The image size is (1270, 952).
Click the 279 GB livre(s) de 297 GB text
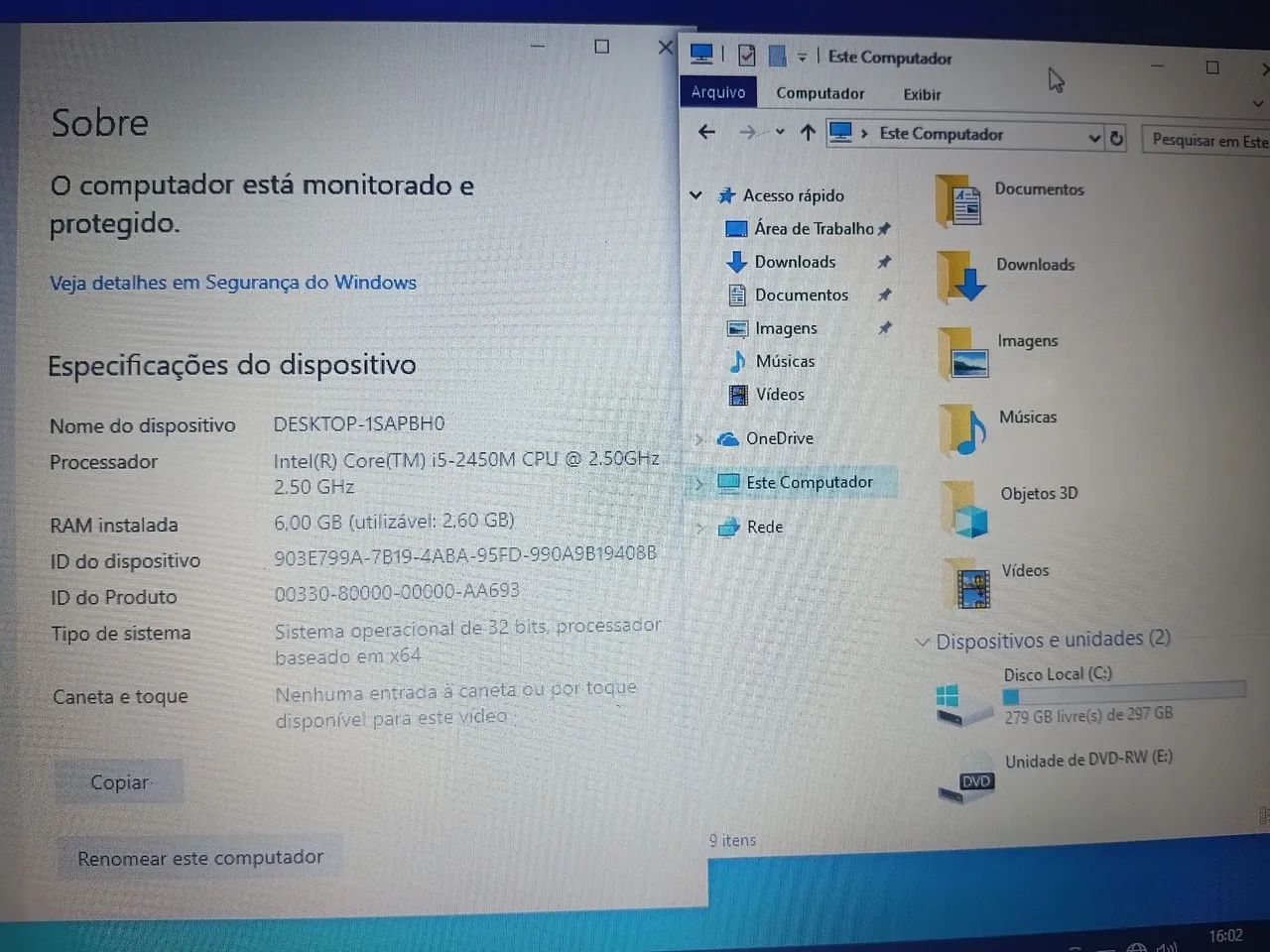(1088, 715)
